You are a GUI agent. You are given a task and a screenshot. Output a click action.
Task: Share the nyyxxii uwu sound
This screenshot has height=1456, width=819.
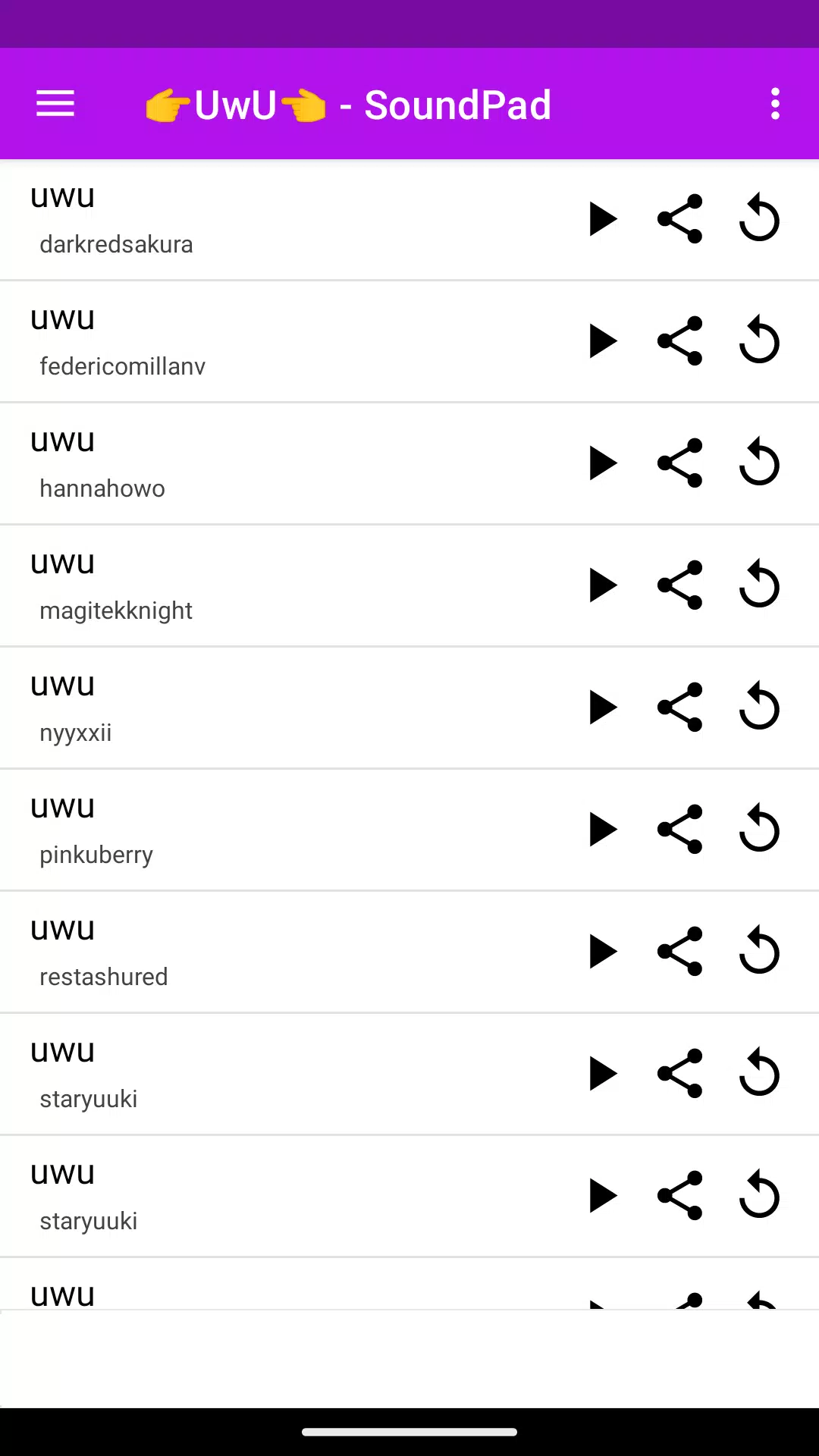680,708
